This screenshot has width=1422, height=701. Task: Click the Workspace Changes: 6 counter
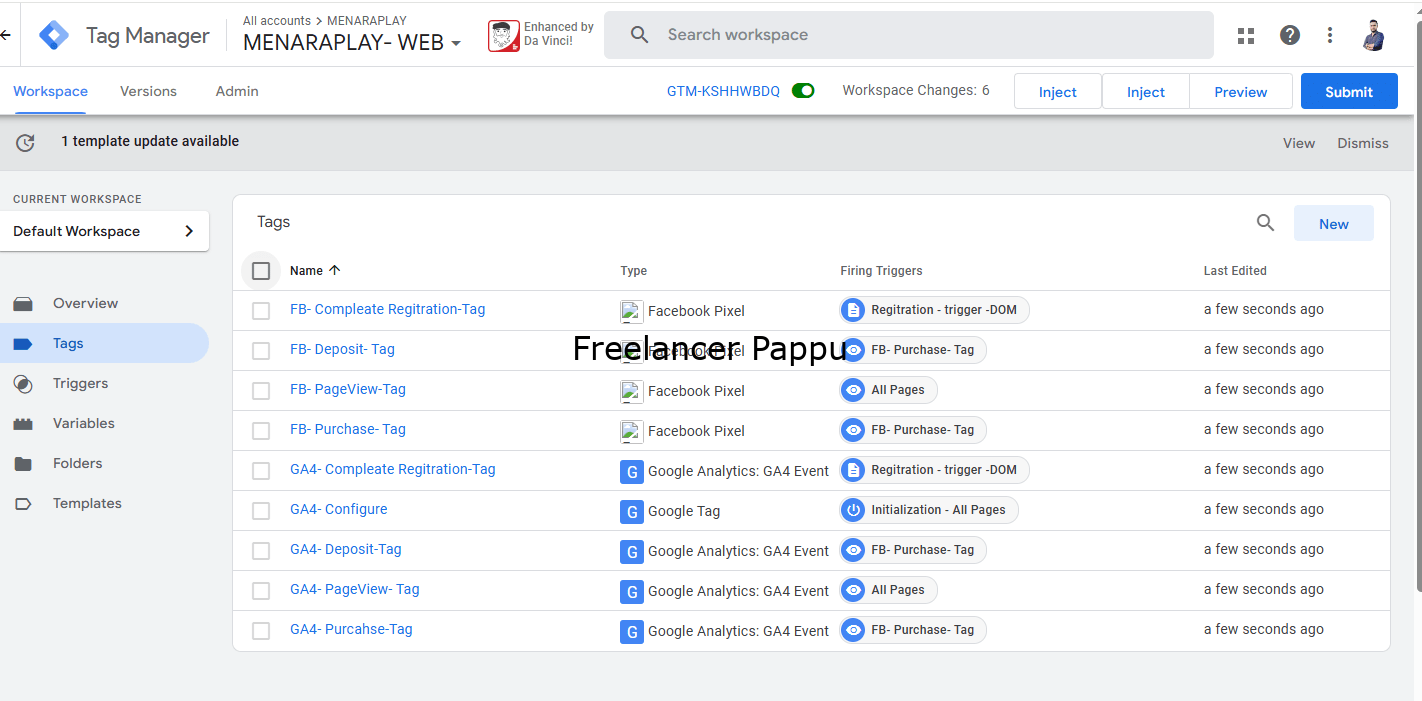click(x=916, y=90)
